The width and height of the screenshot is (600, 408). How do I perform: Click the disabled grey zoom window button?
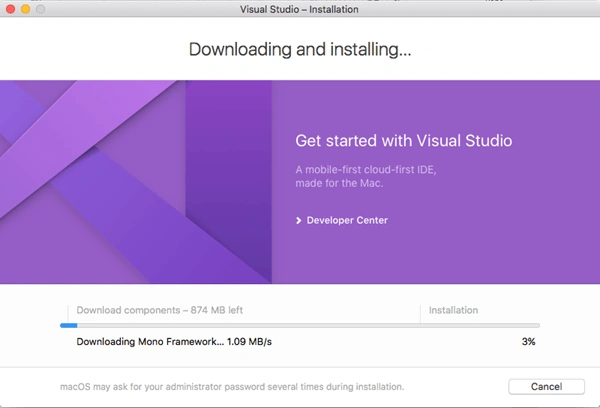coord(41,9)
